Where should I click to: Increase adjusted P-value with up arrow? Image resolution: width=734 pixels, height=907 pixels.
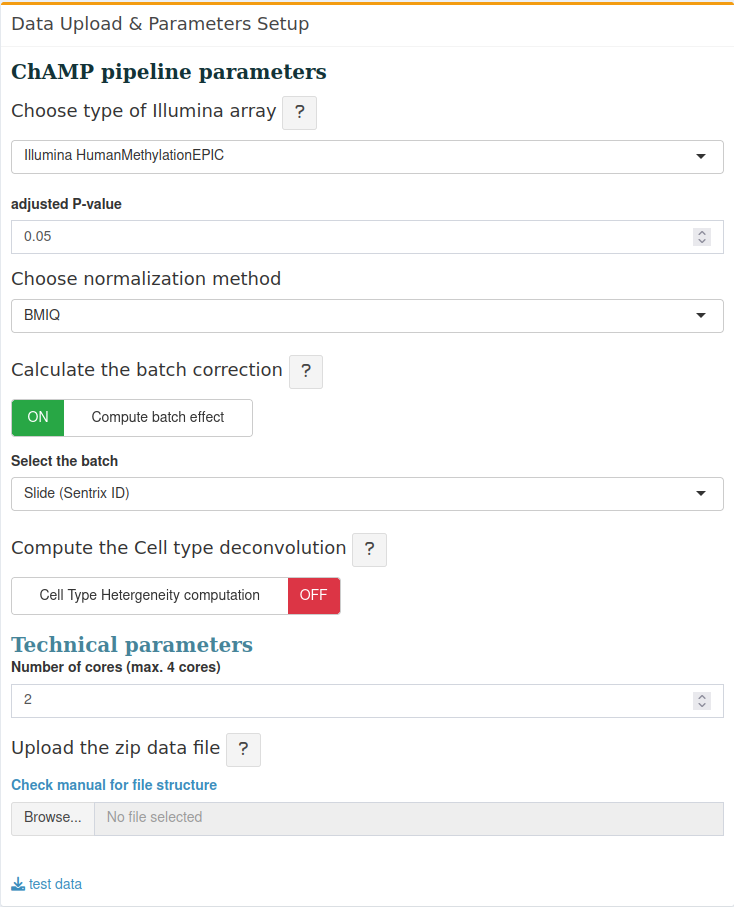click(x=702, y=233)
